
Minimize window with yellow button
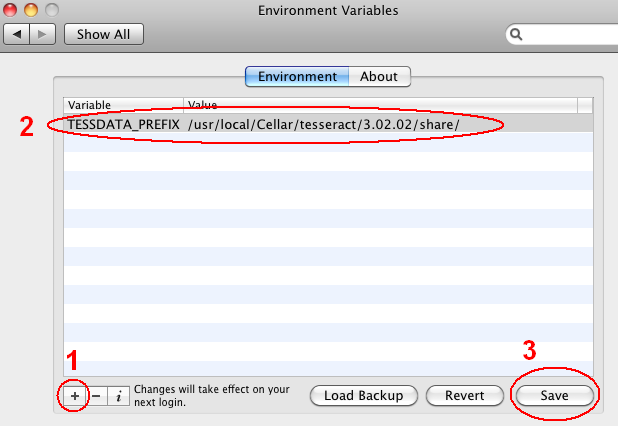click(x=31, y=9)
